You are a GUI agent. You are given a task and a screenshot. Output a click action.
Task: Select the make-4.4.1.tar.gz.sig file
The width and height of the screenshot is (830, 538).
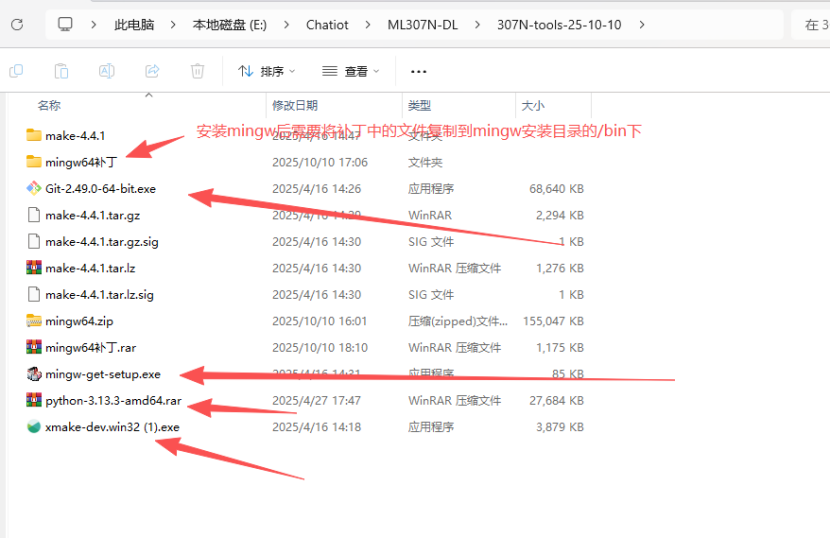point(101,241)
